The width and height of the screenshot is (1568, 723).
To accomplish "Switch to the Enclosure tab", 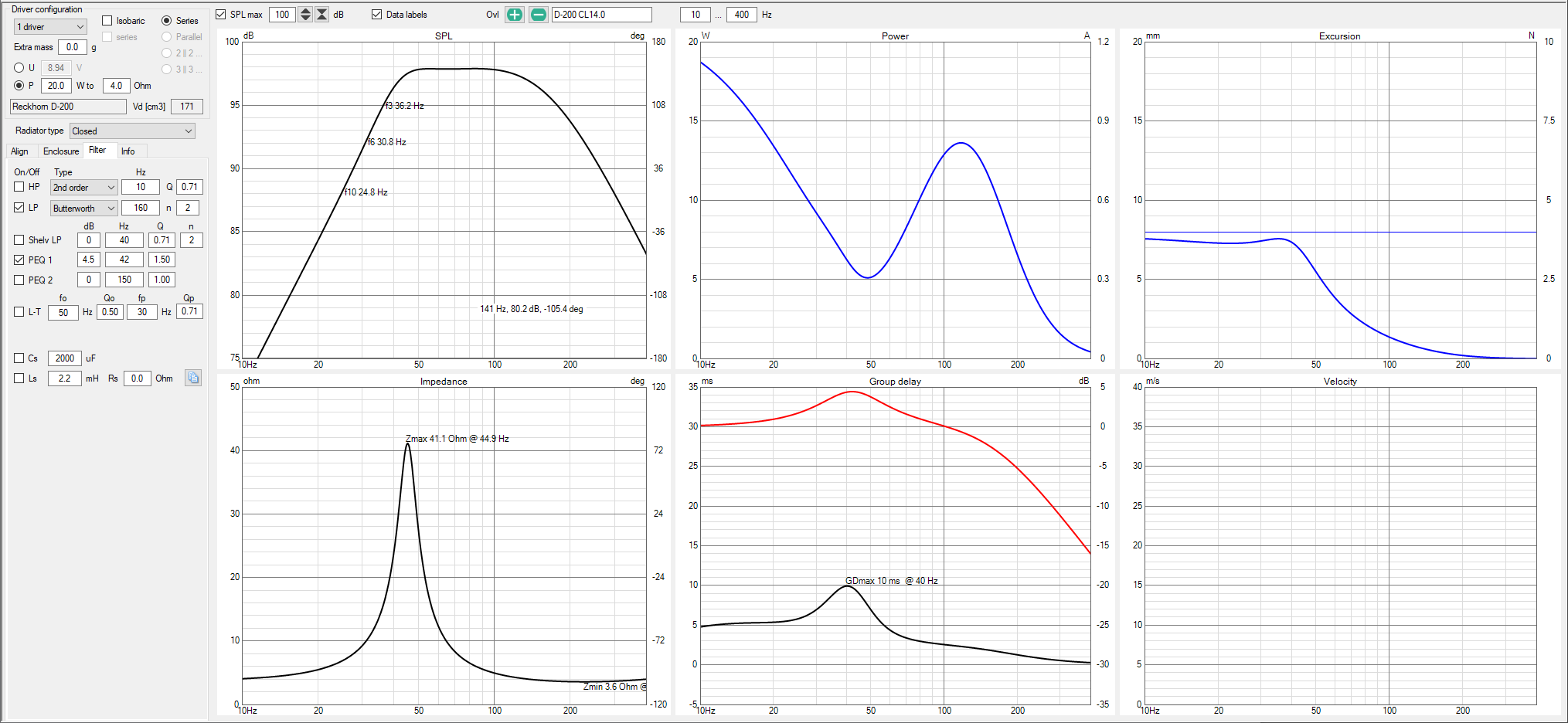I will tap(61, 151).
